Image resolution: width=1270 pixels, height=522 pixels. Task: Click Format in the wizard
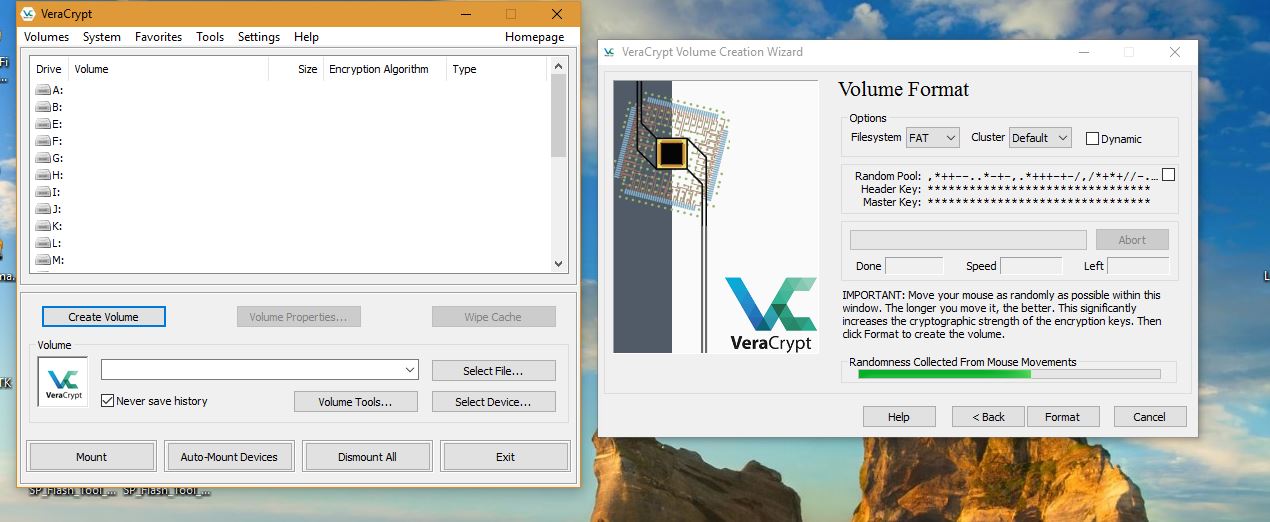point(1062,417)
